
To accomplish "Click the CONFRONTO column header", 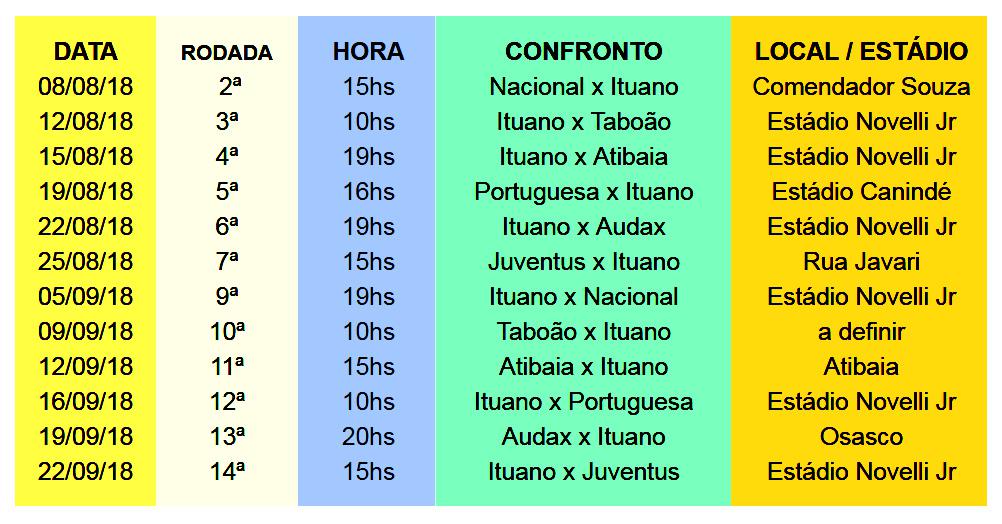I will [583, 51].
